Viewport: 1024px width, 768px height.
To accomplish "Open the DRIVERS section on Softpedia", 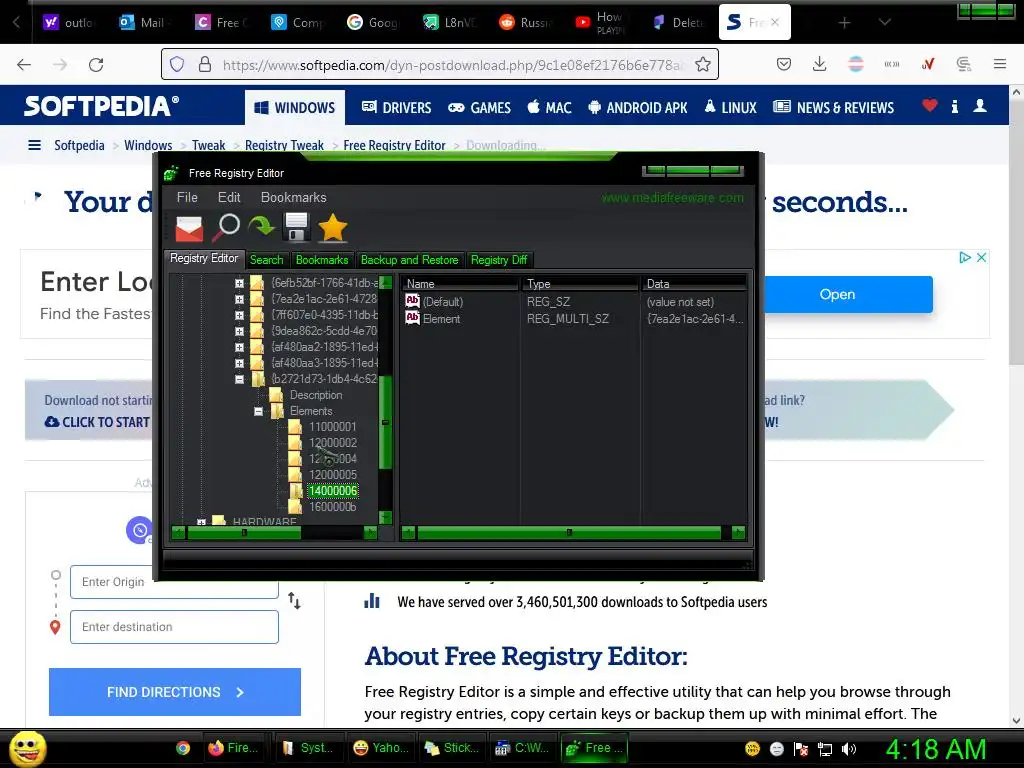I will pyautogui.click(x=396, y=107).
